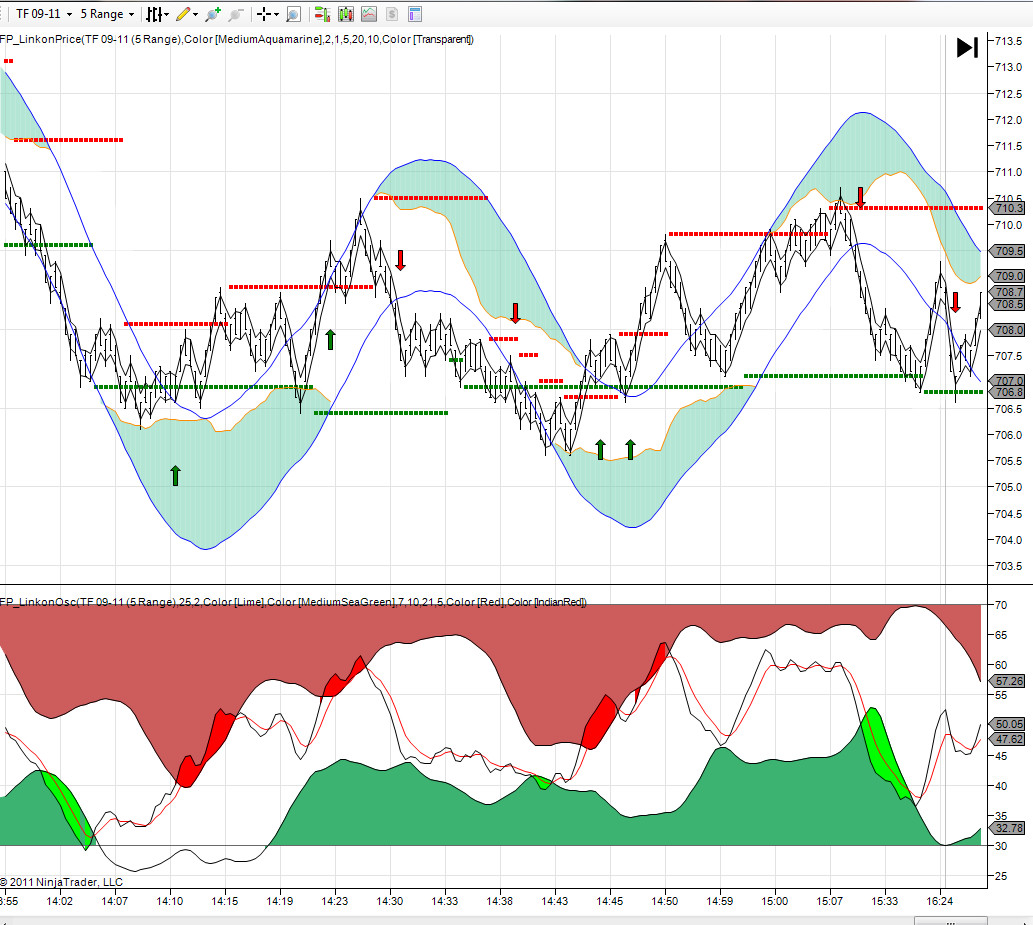Click the zoom out magnifier icon
The height and width of the screenshot is (925, 1033).
click(x=236, y=14)
